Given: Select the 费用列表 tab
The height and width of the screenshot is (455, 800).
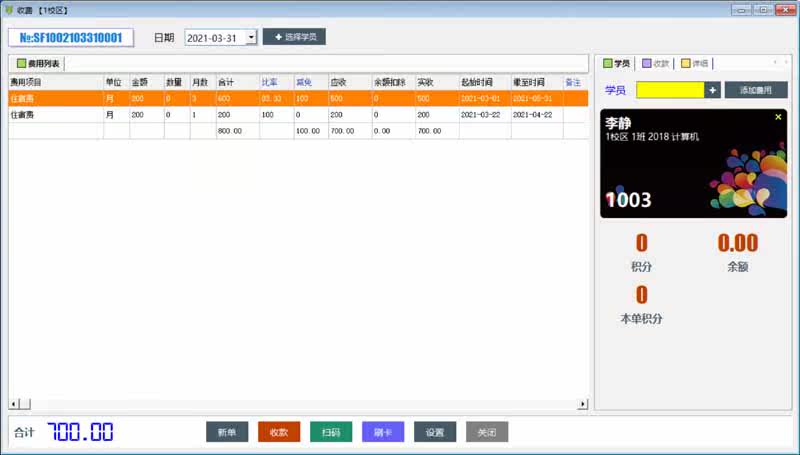Looking at the screenshot, I should pyautogui.click(x=38, y=64).
